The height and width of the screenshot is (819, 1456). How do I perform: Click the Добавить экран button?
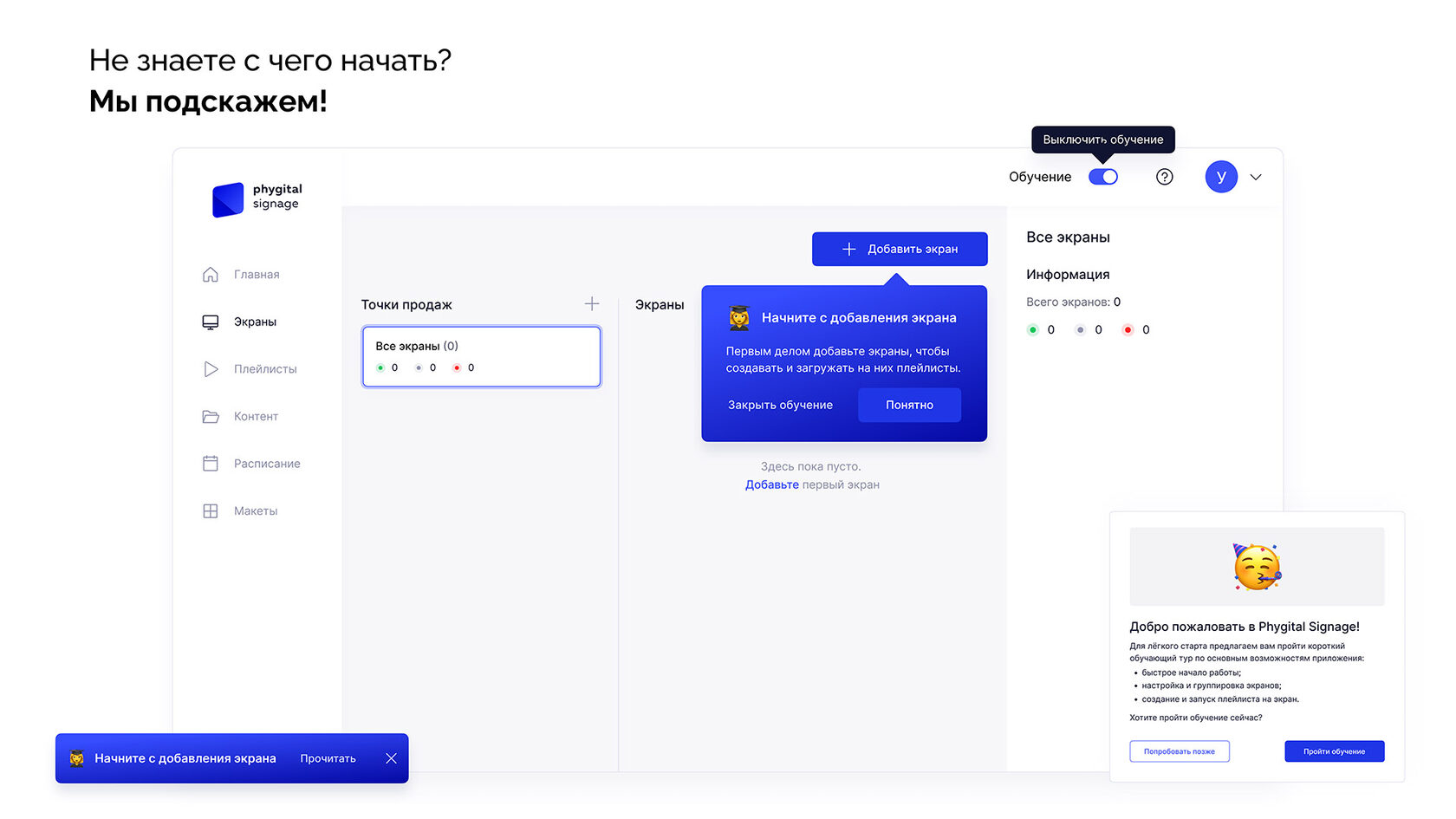point(900,249)
